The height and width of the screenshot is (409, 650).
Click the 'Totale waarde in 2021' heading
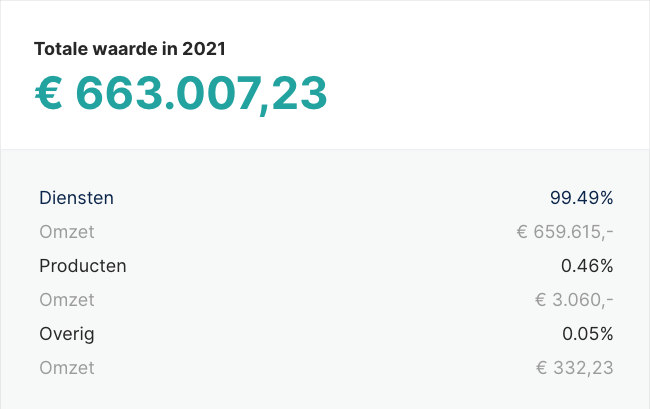(127, 49)
